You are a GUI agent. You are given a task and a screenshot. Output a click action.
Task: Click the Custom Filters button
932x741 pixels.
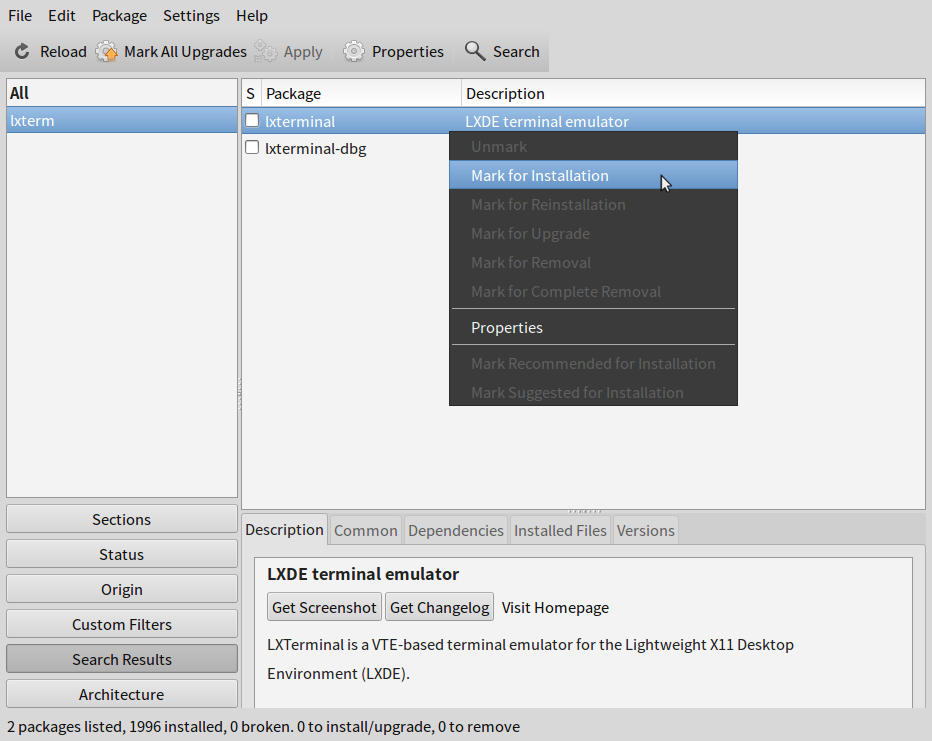[x=122, y=625]
